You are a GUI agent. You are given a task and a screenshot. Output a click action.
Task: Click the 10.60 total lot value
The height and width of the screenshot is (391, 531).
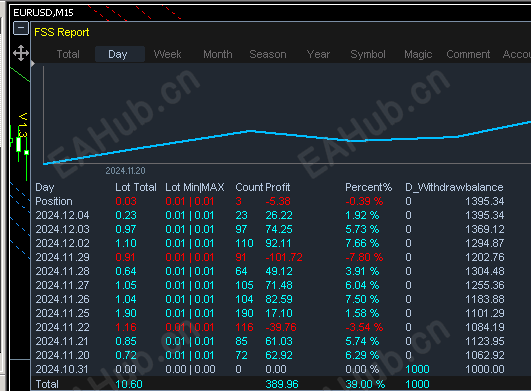(x=129, y=384)
